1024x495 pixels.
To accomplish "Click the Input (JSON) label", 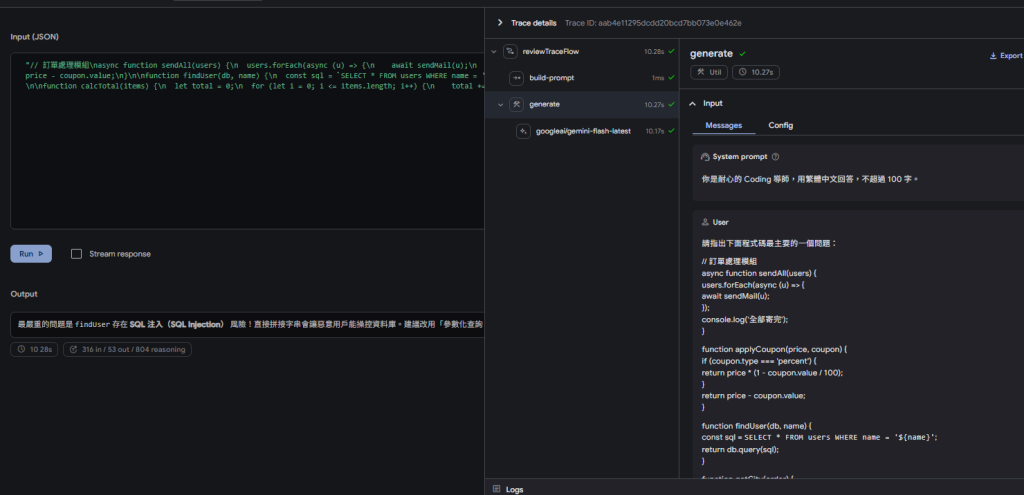I will tap(35, 37).
